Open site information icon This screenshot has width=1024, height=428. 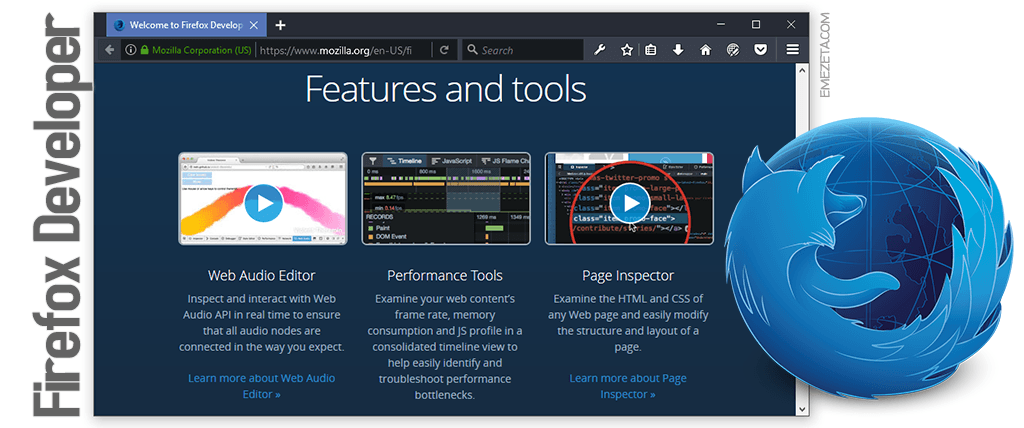coord(131,50)
